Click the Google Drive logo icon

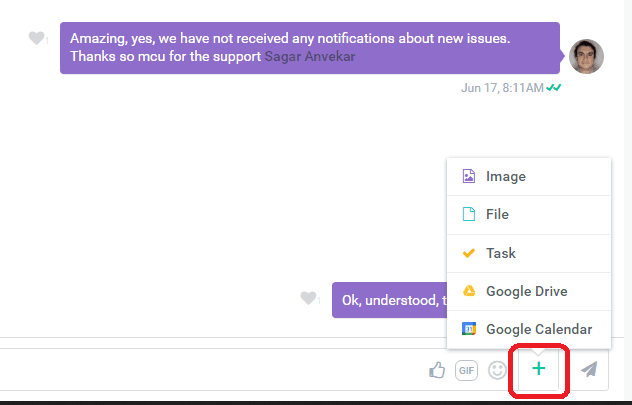[x=468, y=291]
